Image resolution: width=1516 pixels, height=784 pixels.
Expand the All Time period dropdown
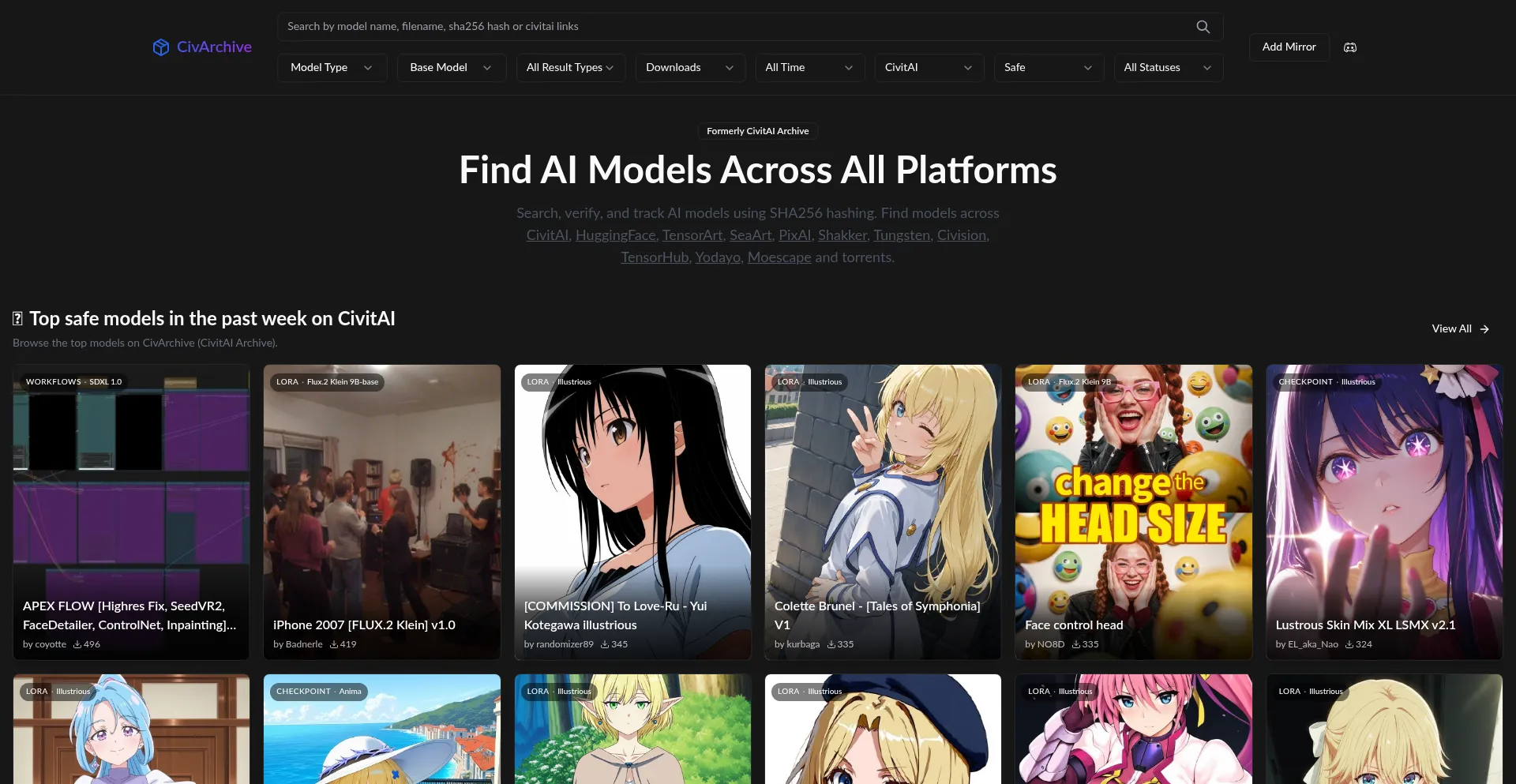click(809, 68)
